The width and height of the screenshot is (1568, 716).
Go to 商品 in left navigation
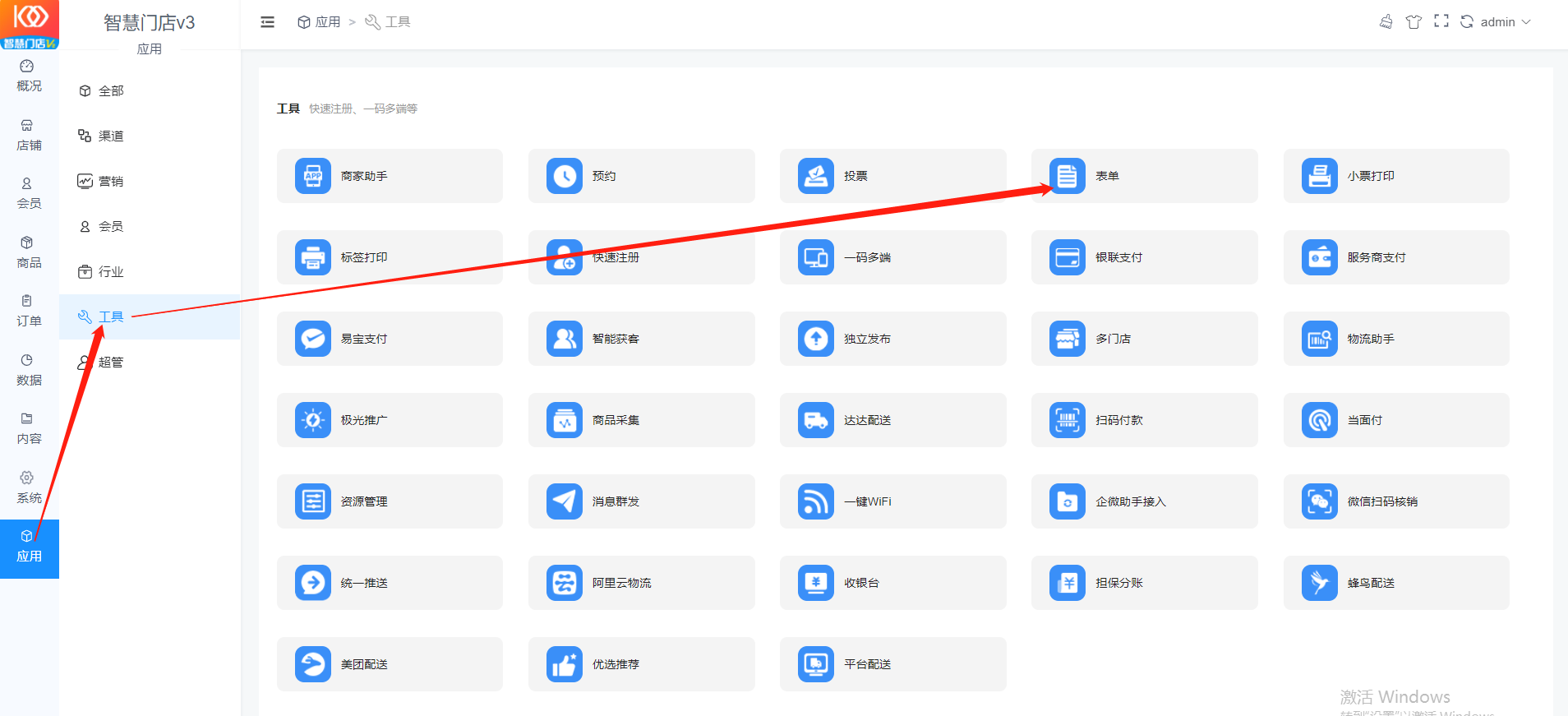coord(30,253)
